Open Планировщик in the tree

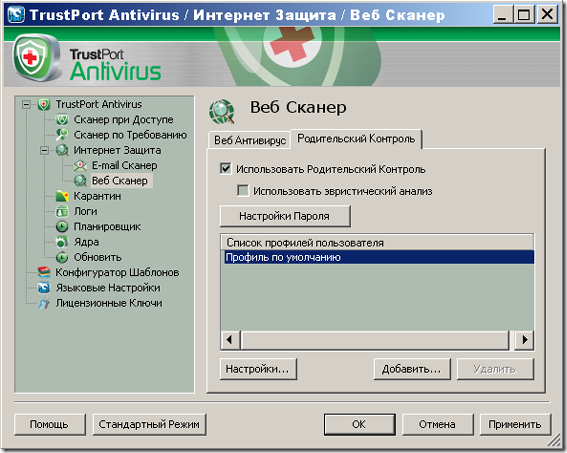107,227
